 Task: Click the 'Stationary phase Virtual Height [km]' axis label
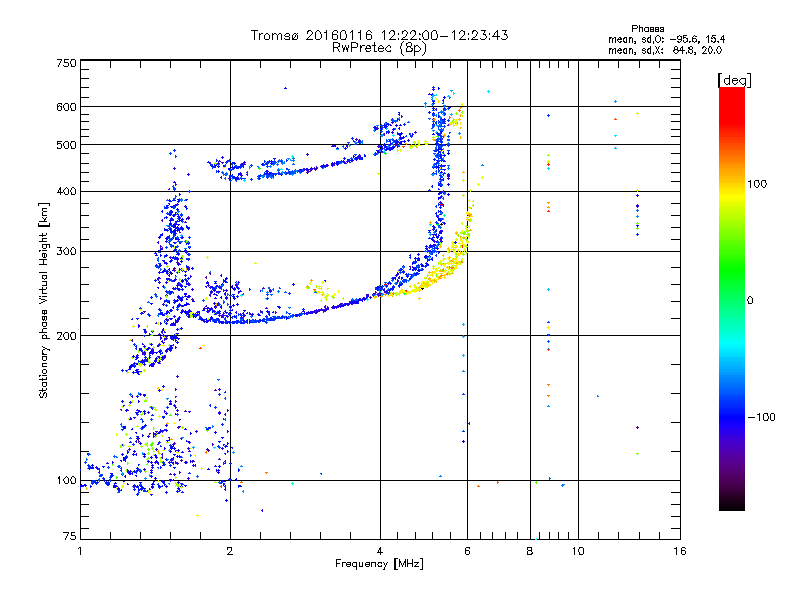coord(44,300)
